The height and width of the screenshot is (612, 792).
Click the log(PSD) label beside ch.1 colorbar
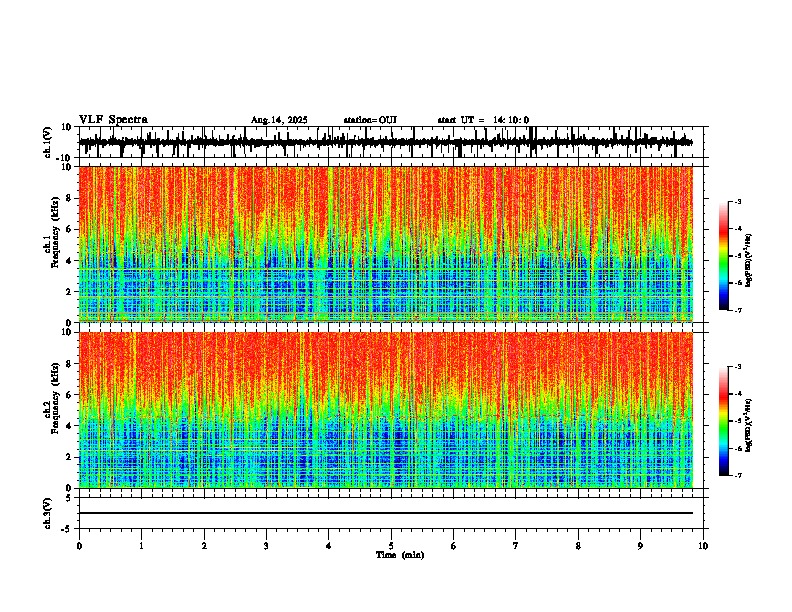click(749, 261)
